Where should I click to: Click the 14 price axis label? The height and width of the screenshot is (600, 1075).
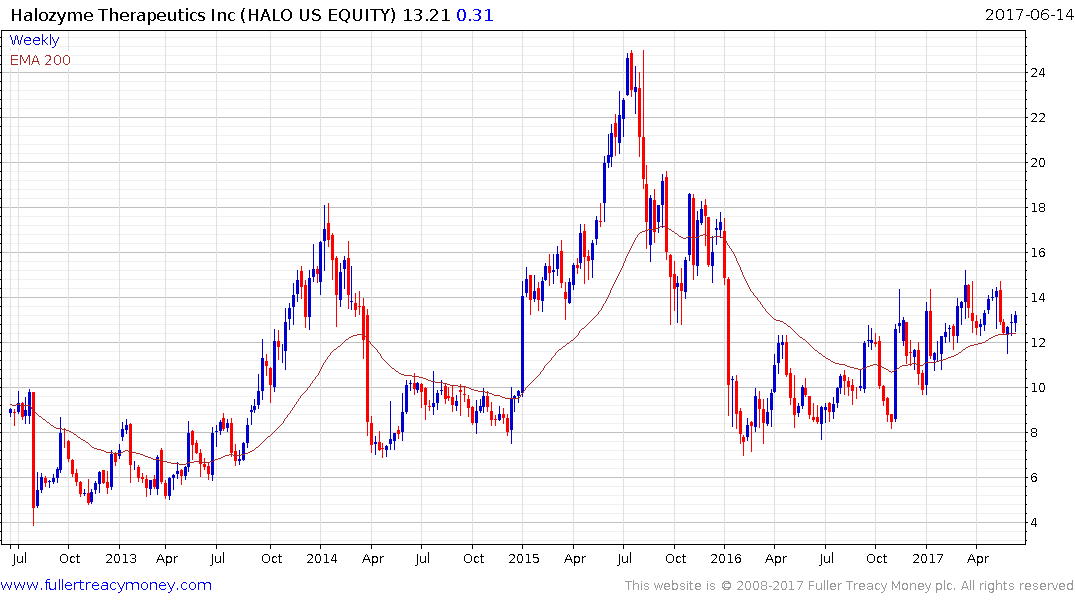tap(1038, 298)
